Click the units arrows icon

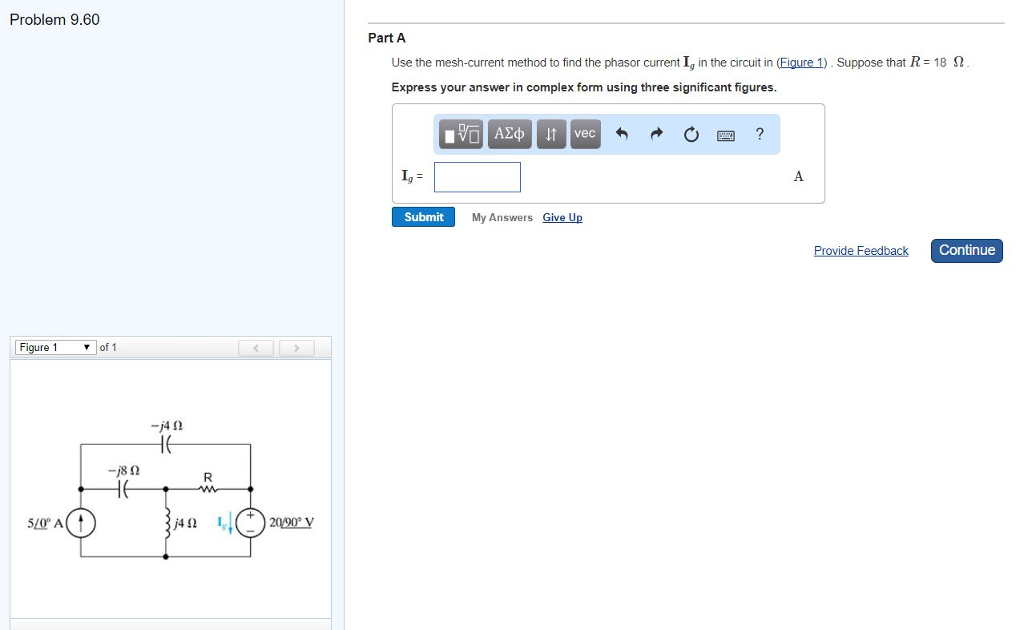pos(550,133)
